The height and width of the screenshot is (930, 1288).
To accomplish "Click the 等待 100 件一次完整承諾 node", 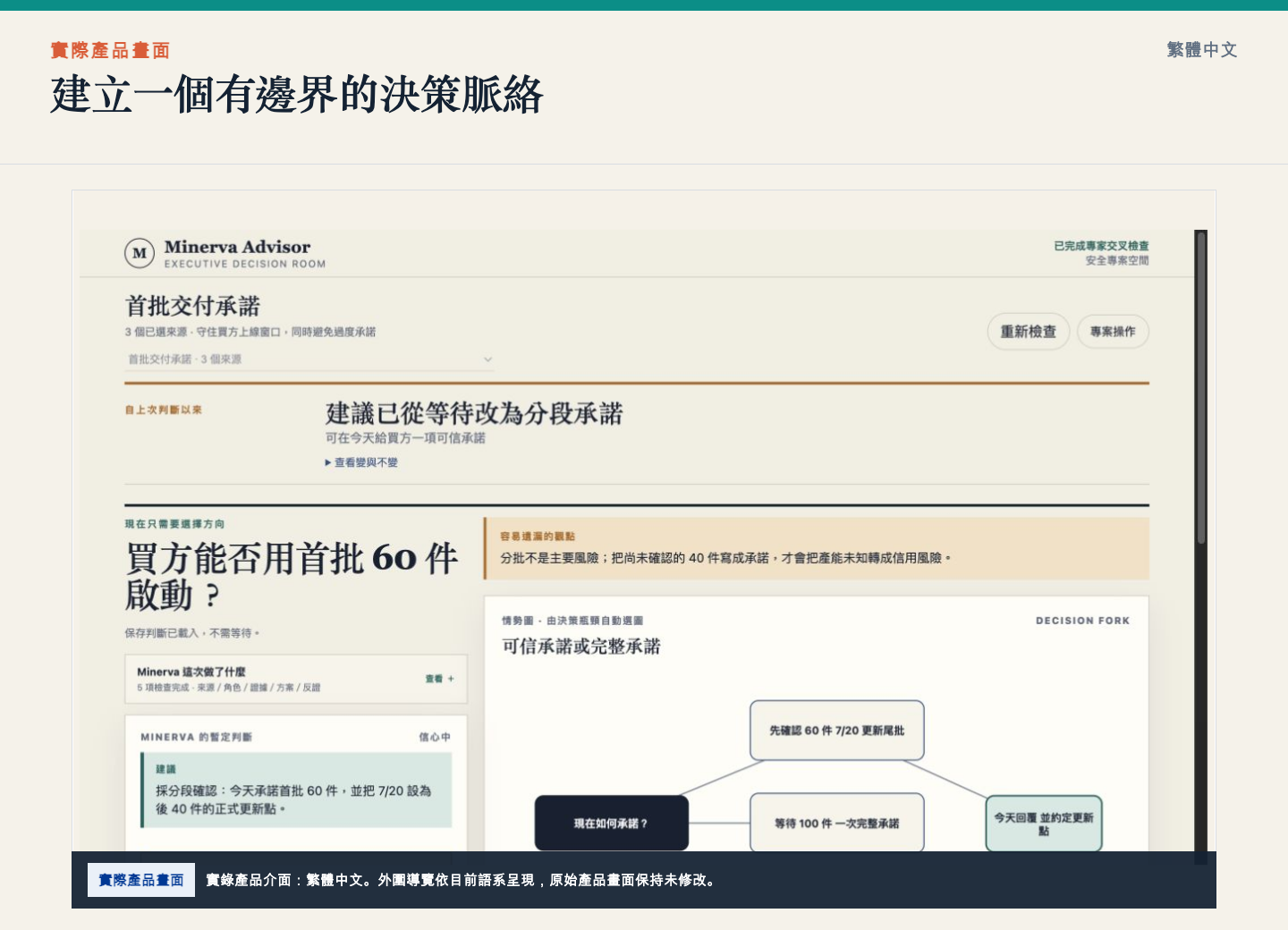I will [x=836, y=823].
